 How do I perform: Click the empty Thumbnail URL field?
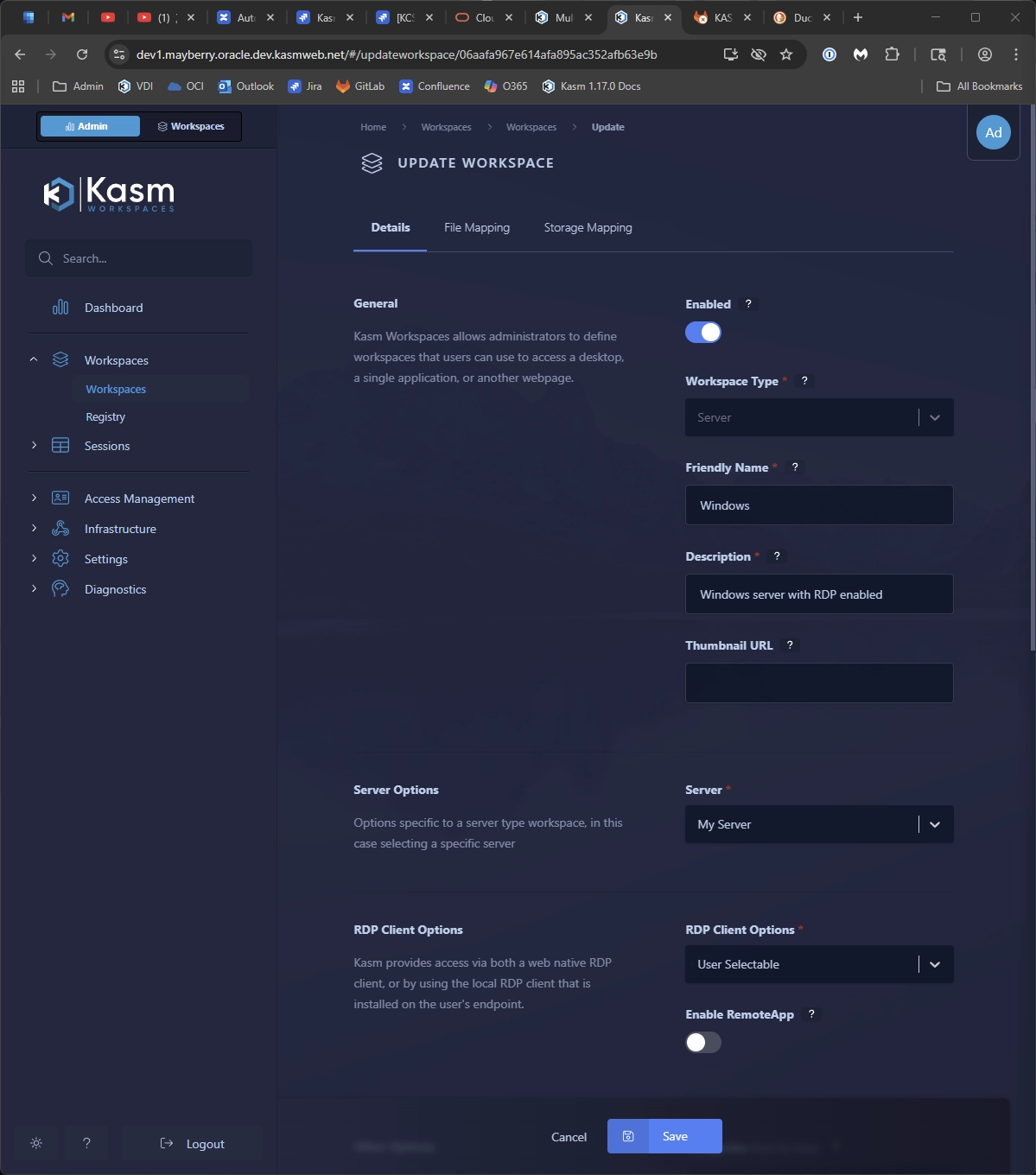819,683
